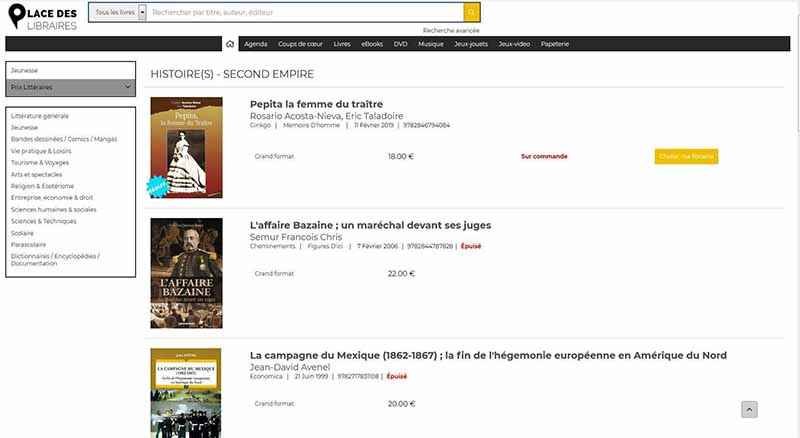This screenshot has width=800, height=438.
Task: Open 'La campagne du Mexique' cover thumbnail
Action: pos(186,393)
